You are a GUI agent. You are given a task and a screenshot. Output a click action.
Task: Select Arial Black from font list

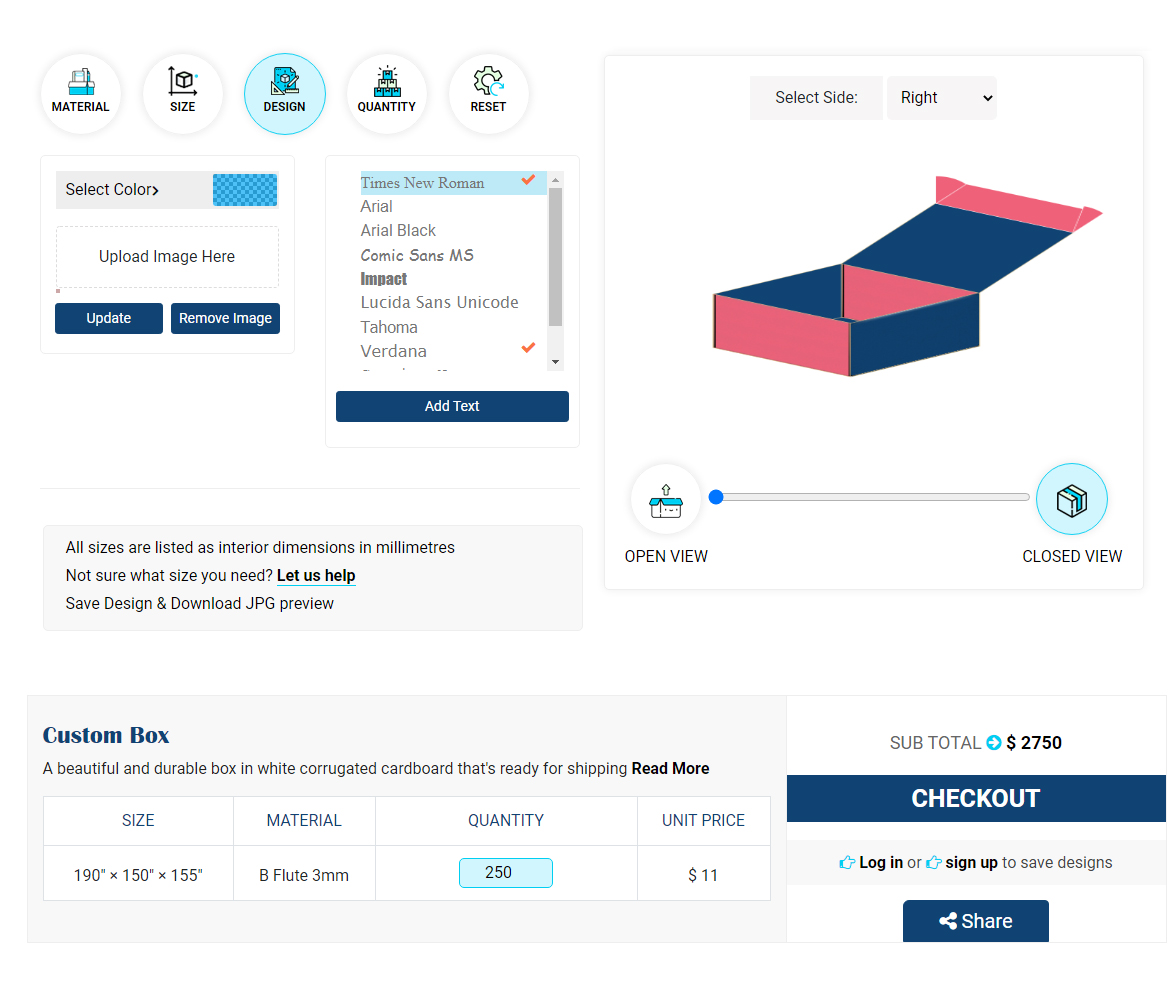point(398,231)
